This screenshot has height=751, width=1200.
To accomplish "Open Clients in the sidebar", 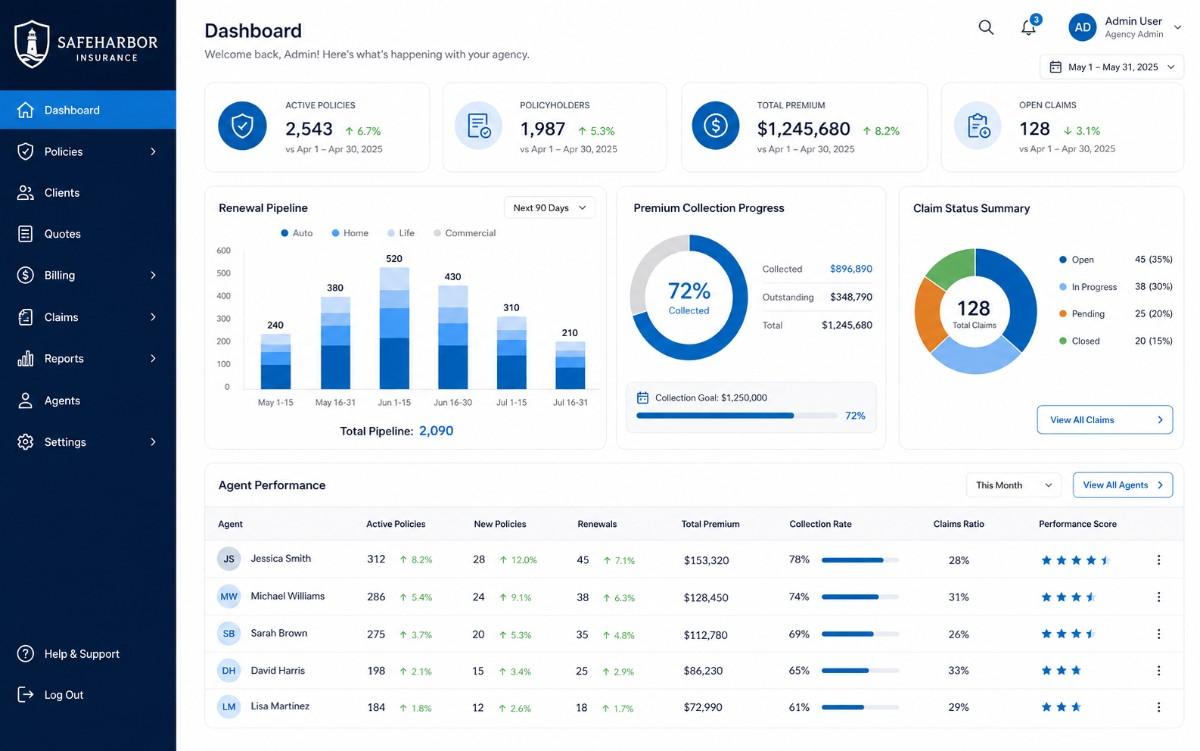I will 88,193.
